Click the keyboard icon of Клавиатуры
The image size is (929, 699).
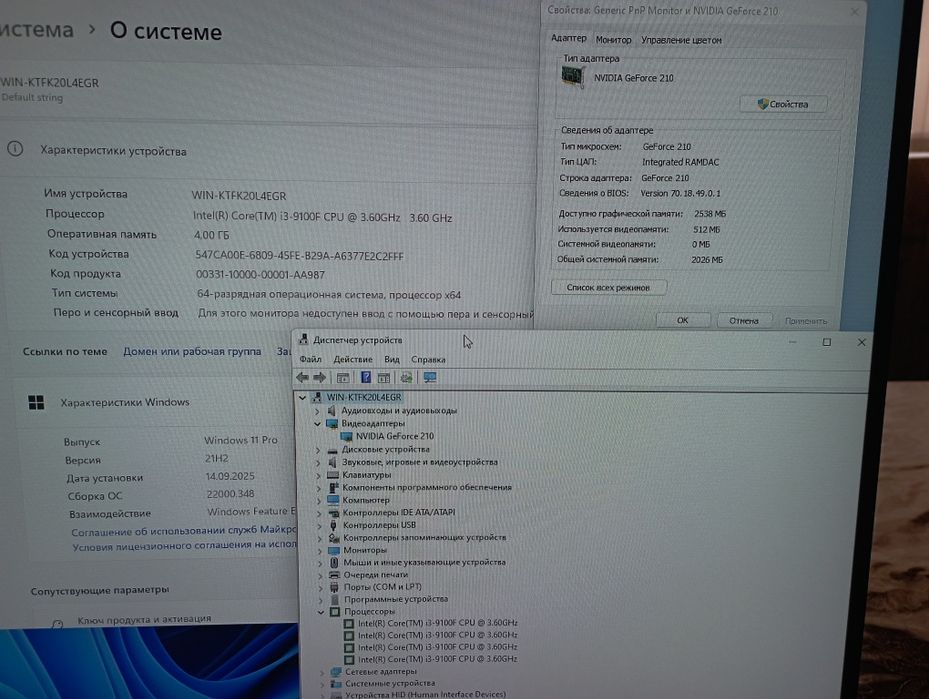[x=333, y=474]
